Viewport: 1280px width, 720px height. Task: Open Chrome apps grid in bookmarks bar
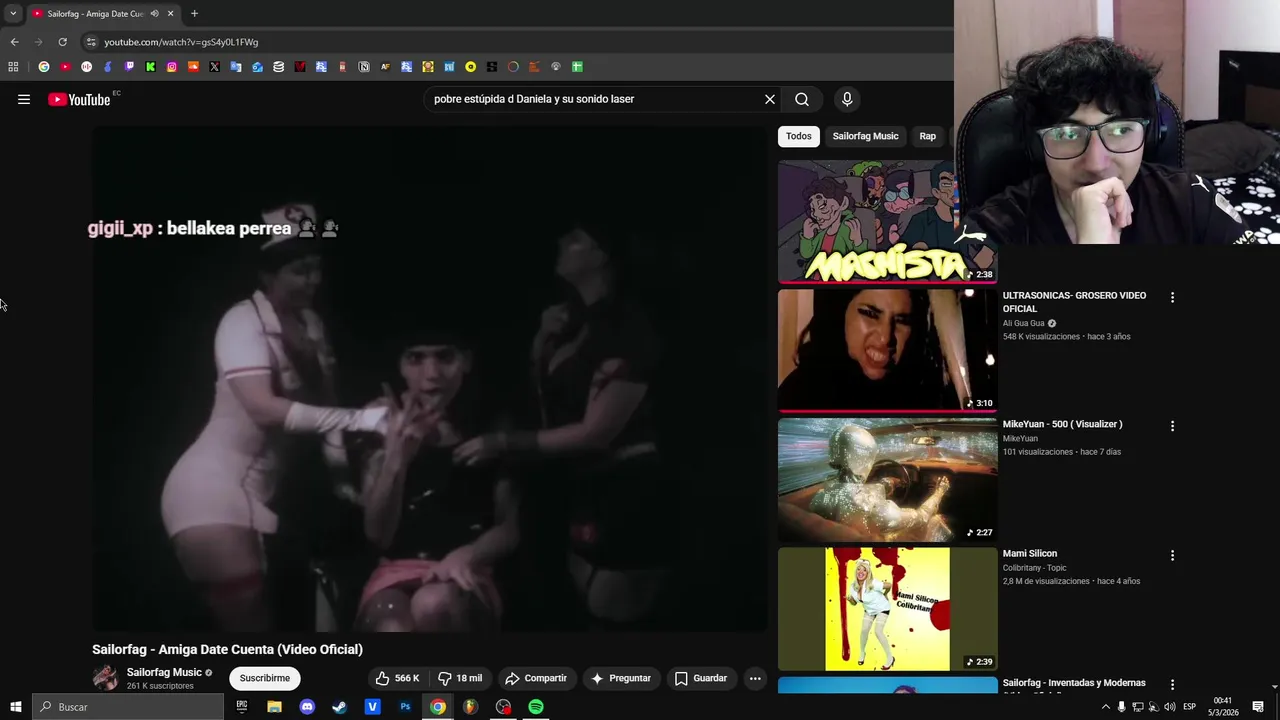click(13, 67)
